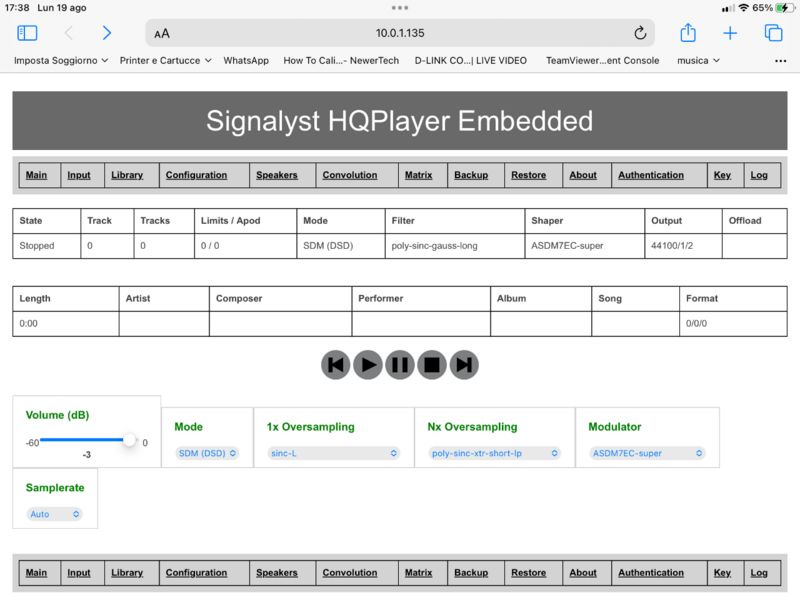Open Log in the bottom navigation bar
Screen dimensions: 800x600
tap(759, 573)
